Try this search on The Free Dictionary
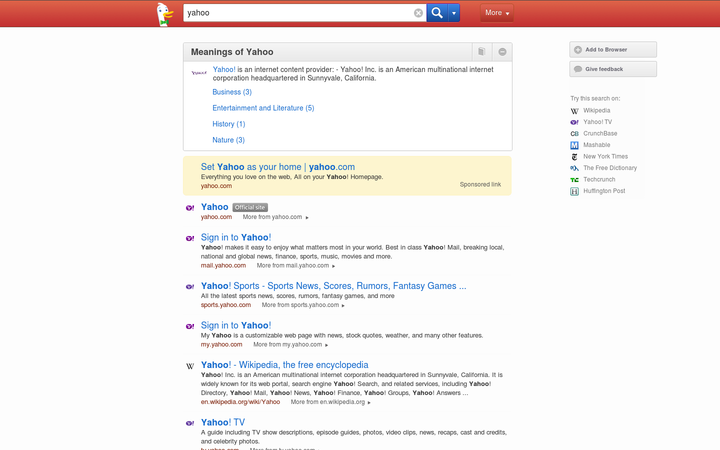Screen dimensions: 720x450 click(x=610, y=168)
